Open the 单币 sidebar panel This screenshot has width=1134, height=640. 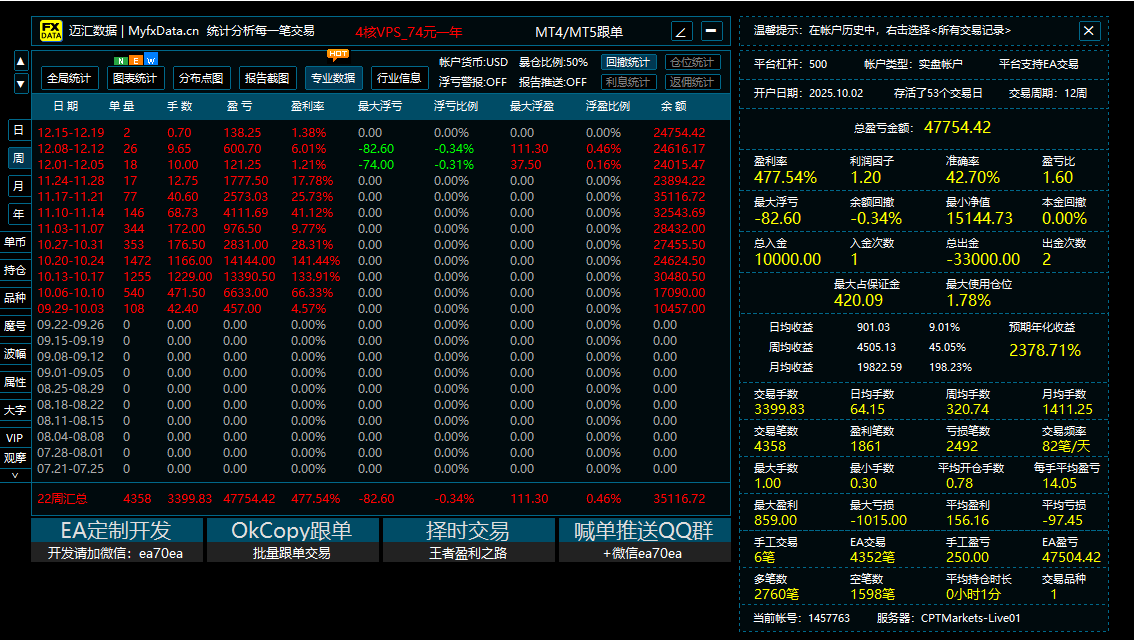coord(15,242)
